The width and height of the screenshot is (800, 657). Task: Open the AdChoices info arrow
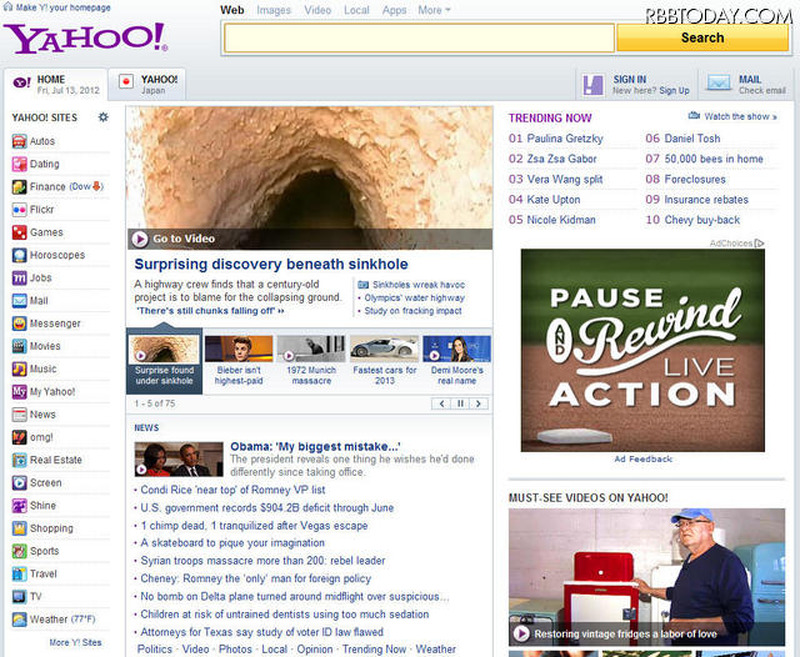pos(760,243)
